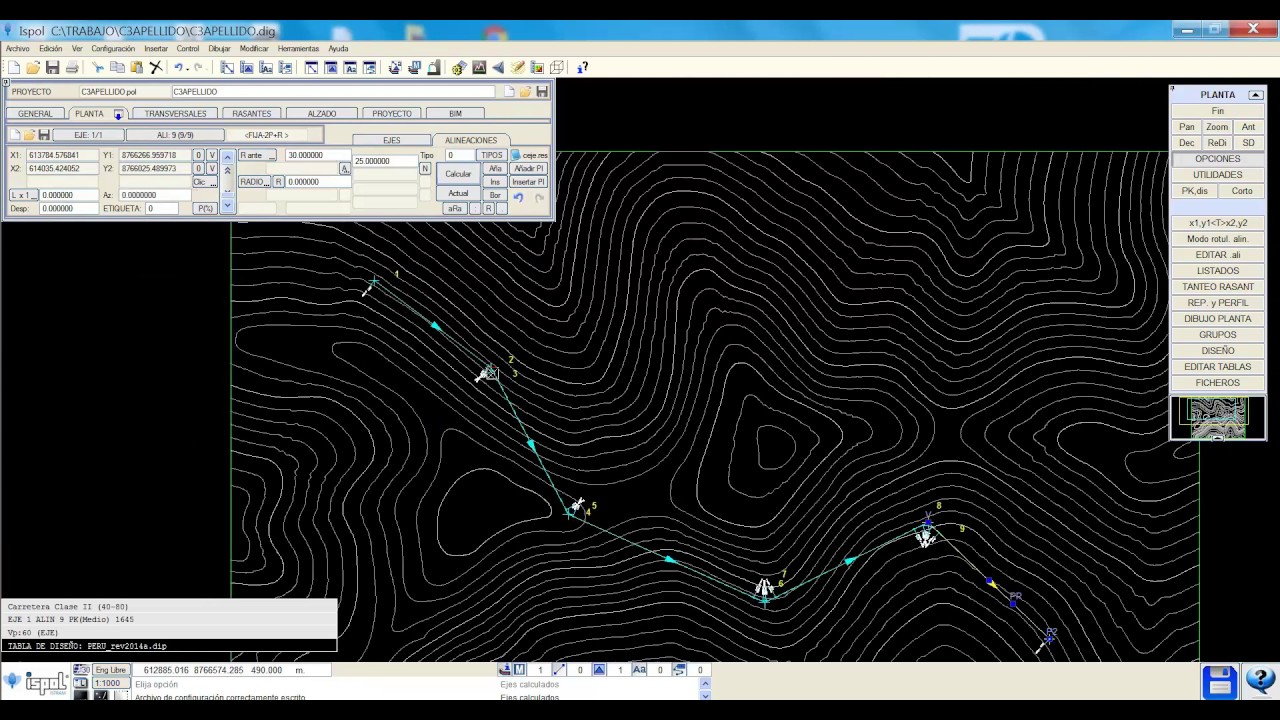Save the project using the PROYECTO row disk icon
Screen dimensions: 1280x720
coord(542,92)
